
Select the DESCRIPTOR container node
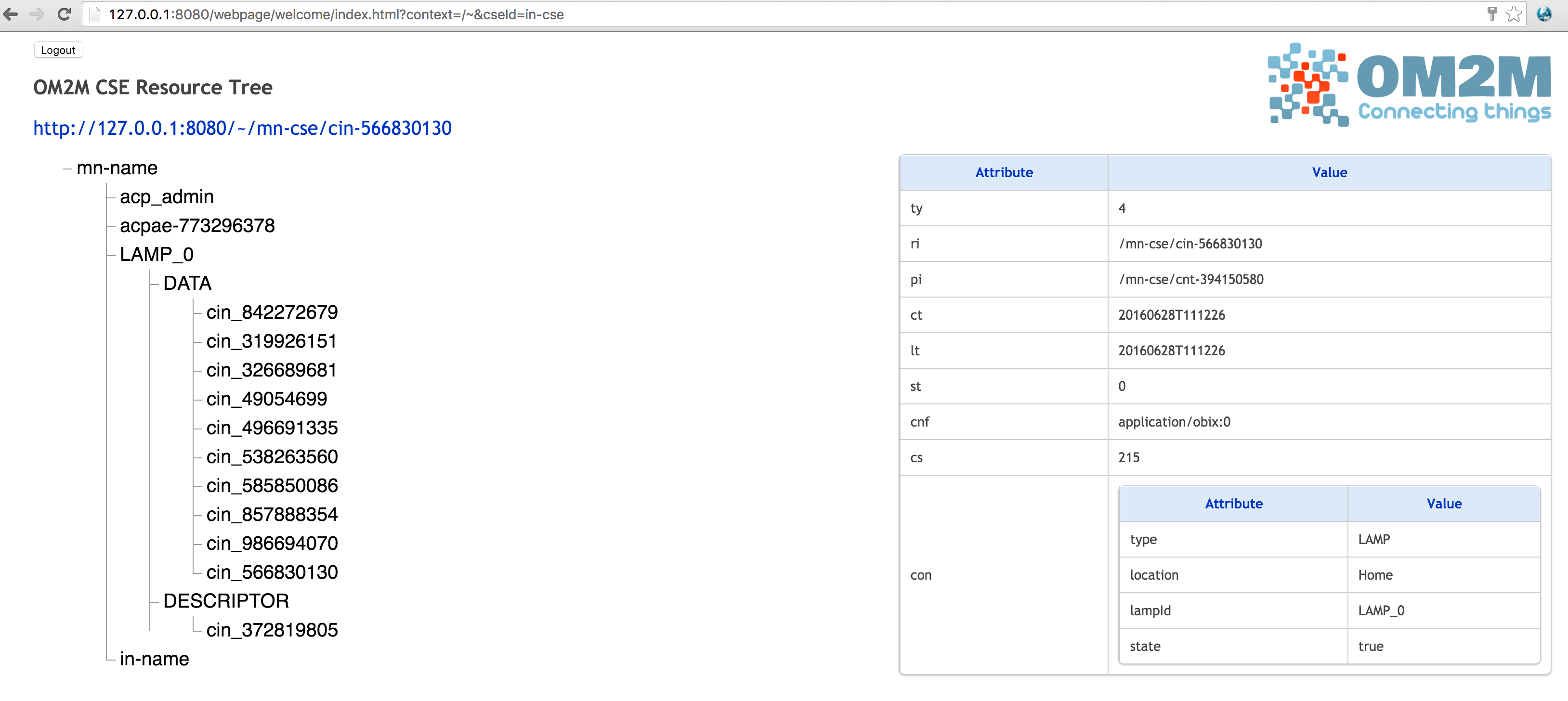click(226, 601)
